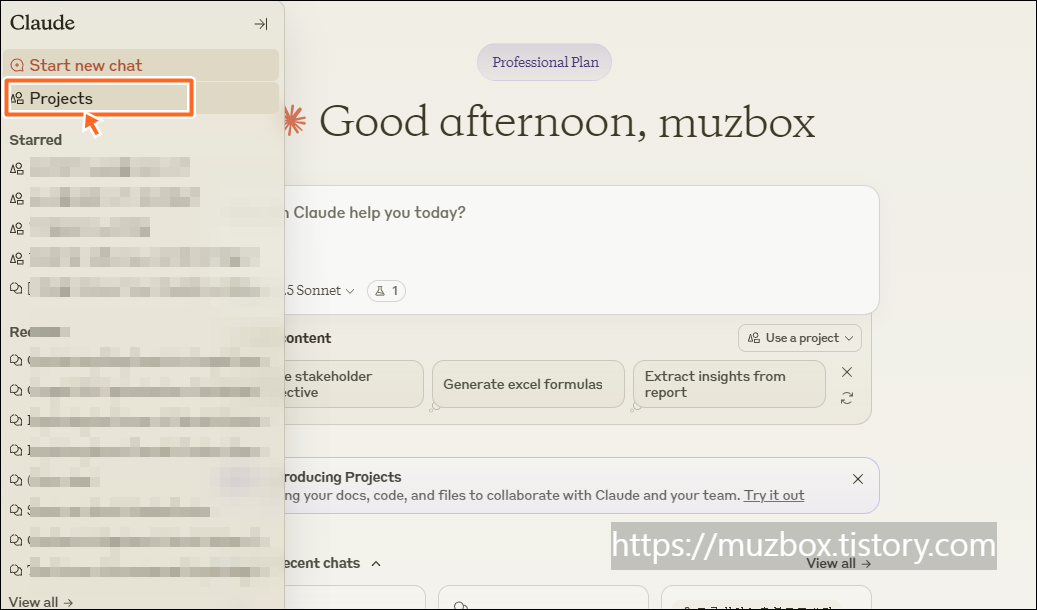This screenshot has width=1037, height=610.
Task: Open the Professional Plan badge
Action: pos(544,62)
